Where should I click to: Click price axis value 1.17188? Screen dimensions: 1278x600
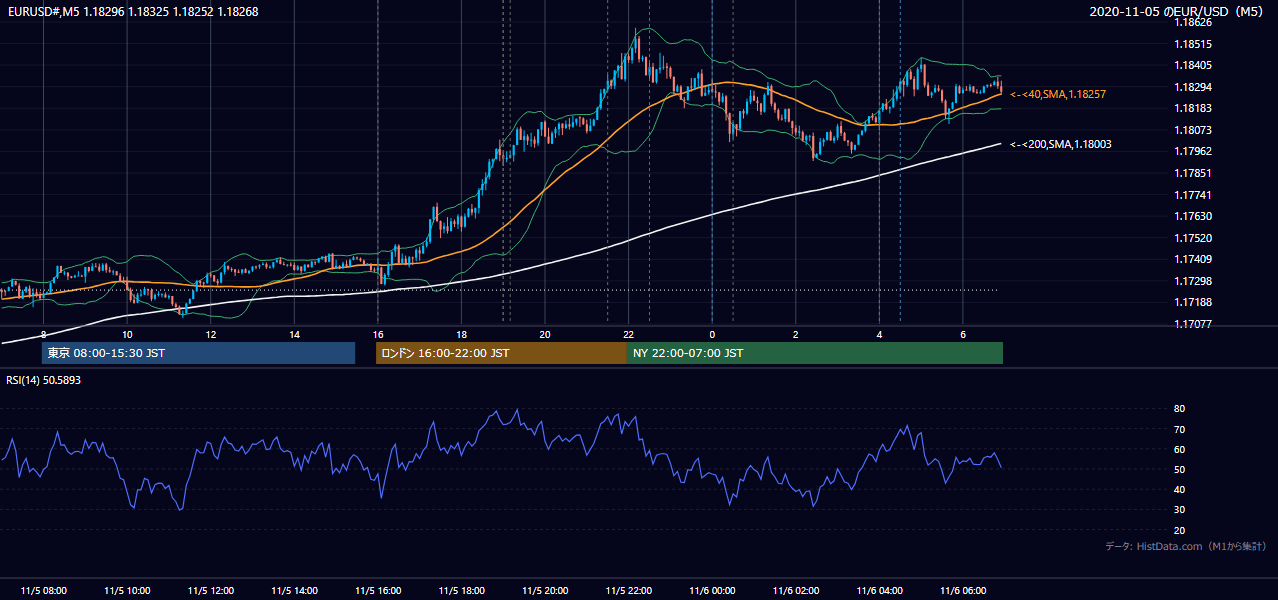point(1193,302)
